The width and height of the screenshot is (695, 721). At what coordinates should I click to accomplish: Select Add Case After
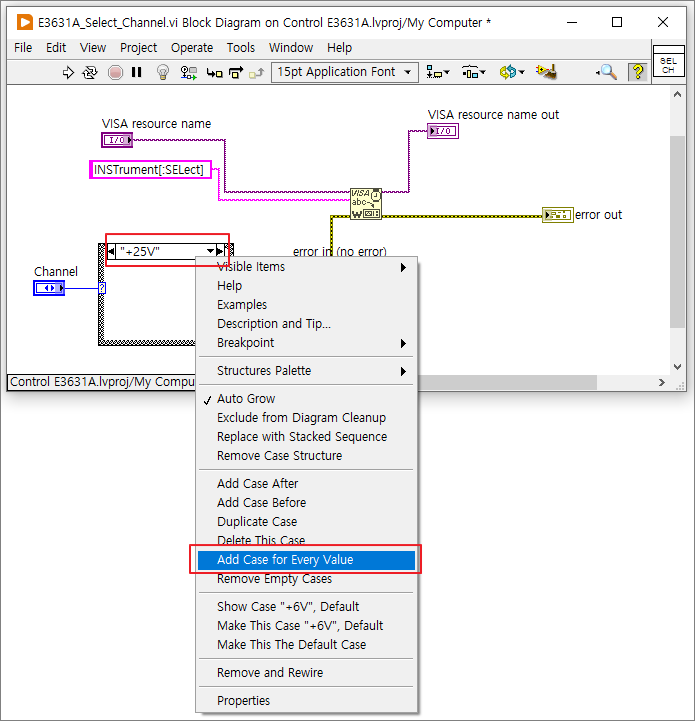coord(307,484)
